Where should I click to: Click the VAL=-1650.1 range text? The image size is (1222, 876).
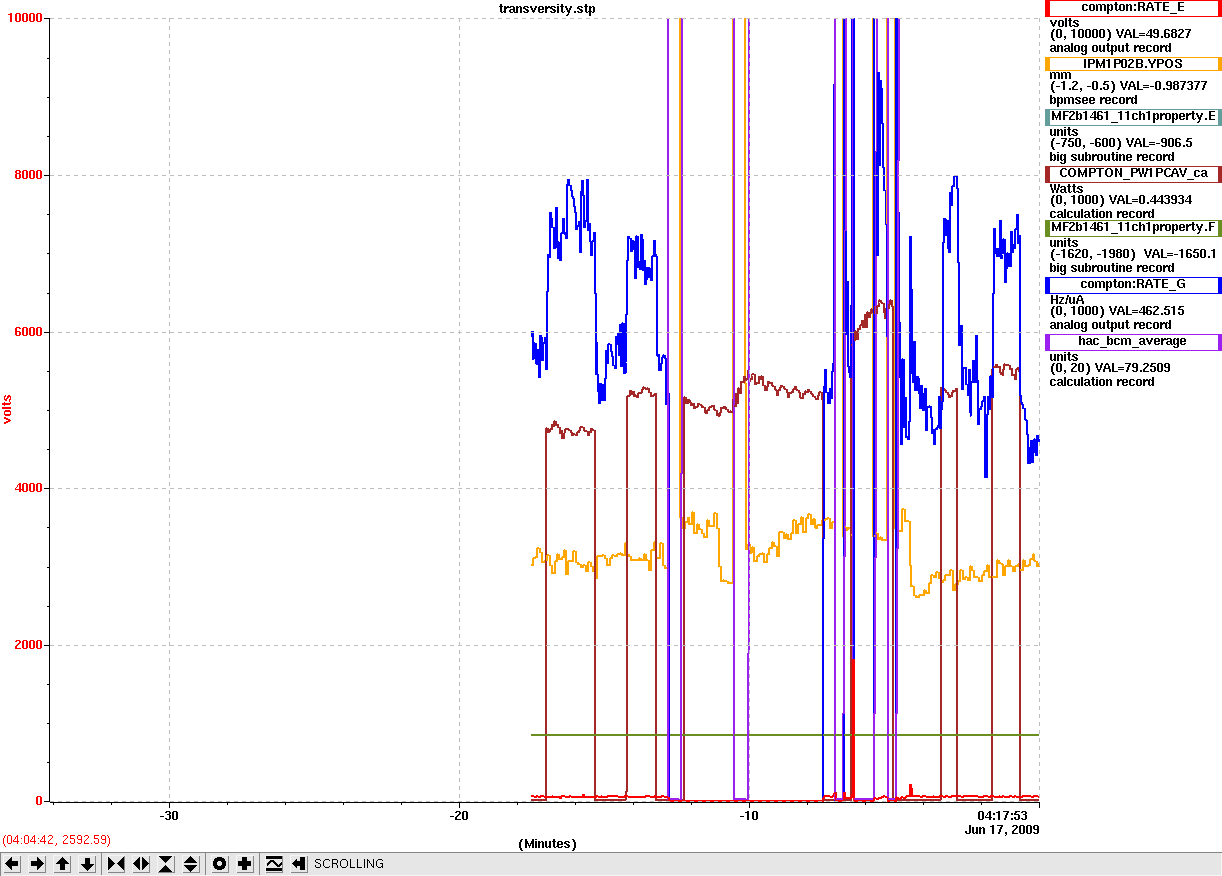1133,254
